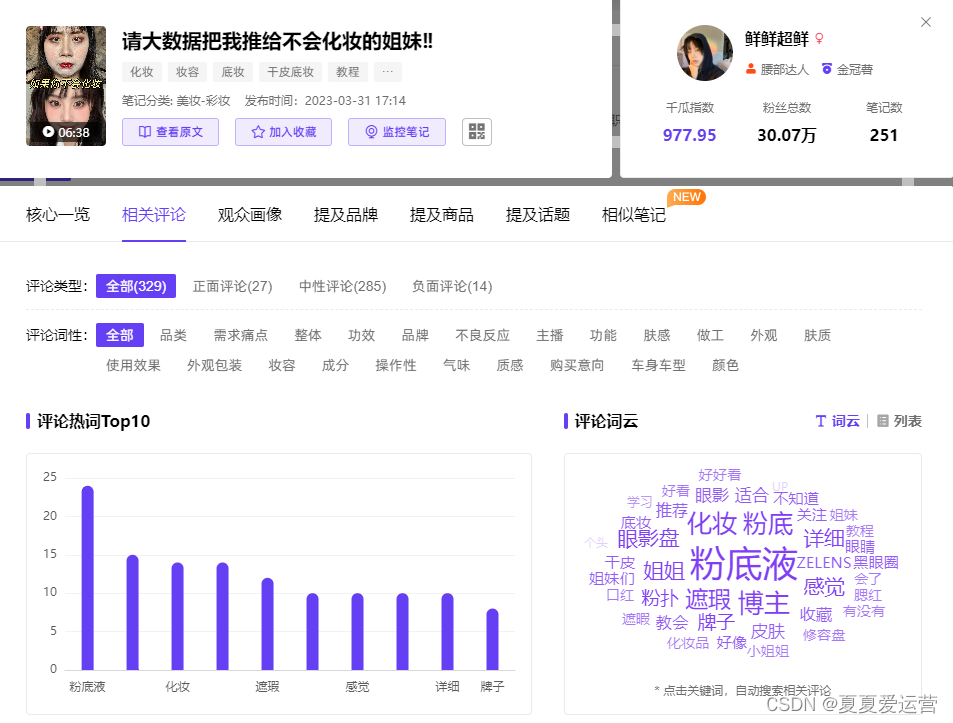Filter word type by 品牌
This screenshot has width=953, height=723.
(415, 335)
